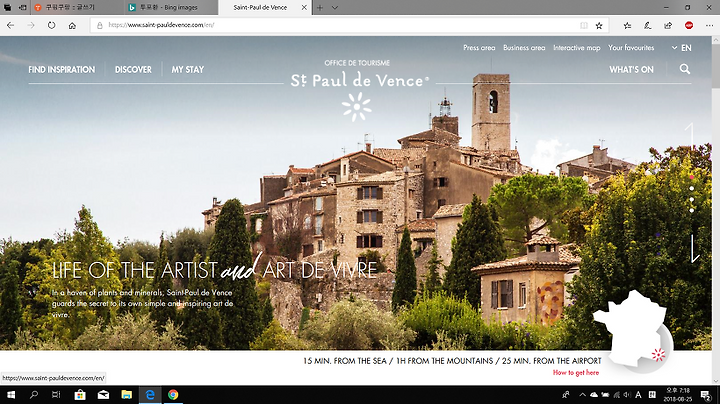The width and height of the screenshot is (720, 404).
Task: Open the WHAT'S ON menu
Action: click(631, 69)
